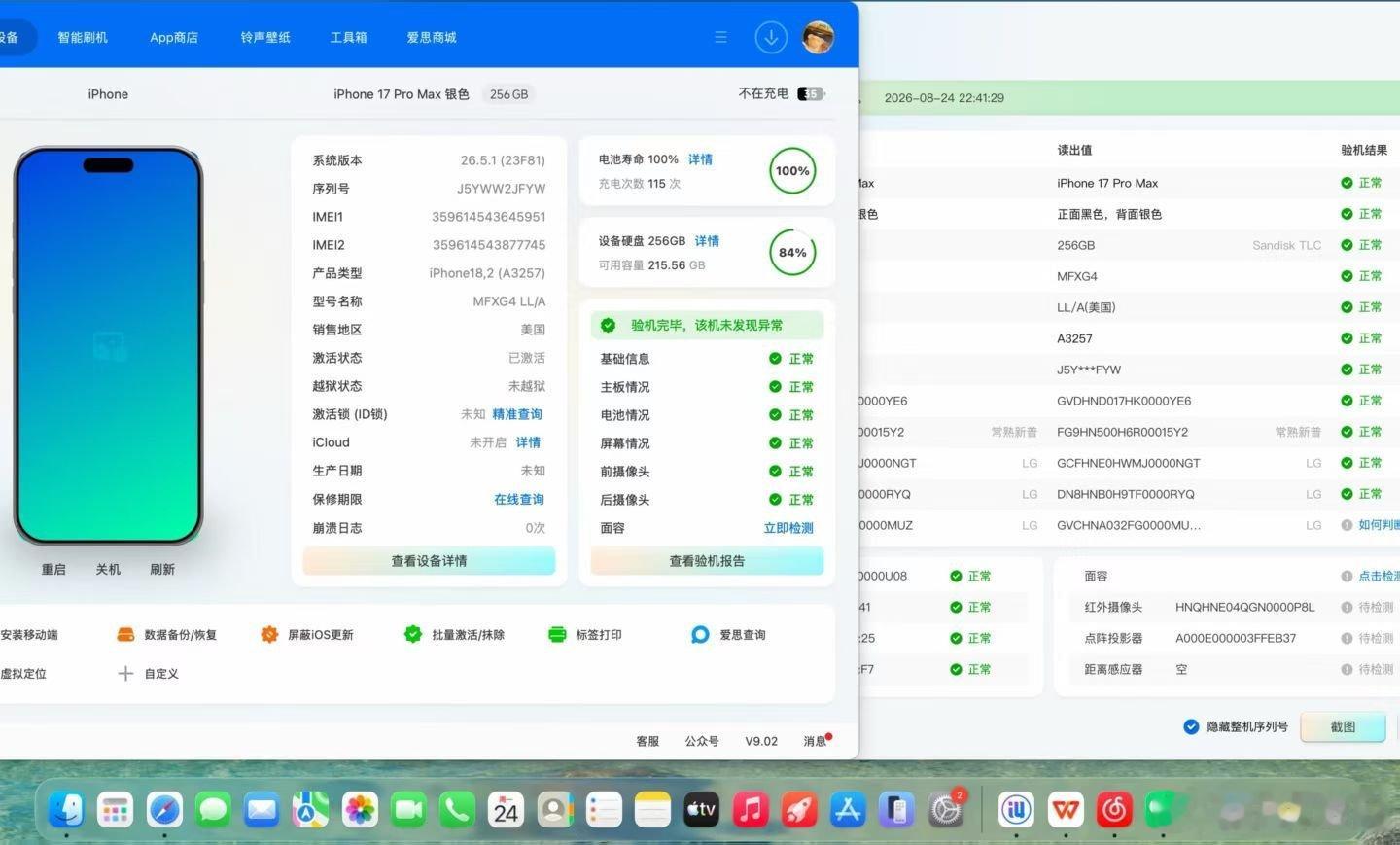Open FaceTime from the dock

coord(408,809)
